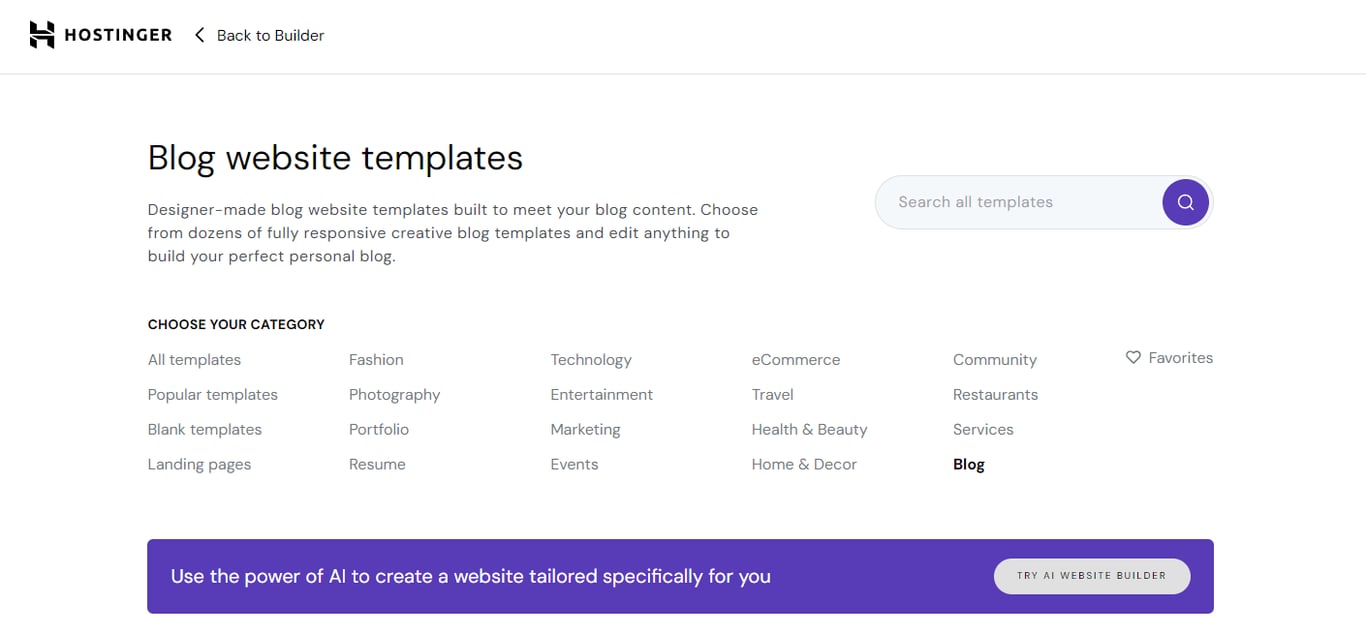Click the Hostinger logo
1366x634 pixels.
click(x=100, y=34)
